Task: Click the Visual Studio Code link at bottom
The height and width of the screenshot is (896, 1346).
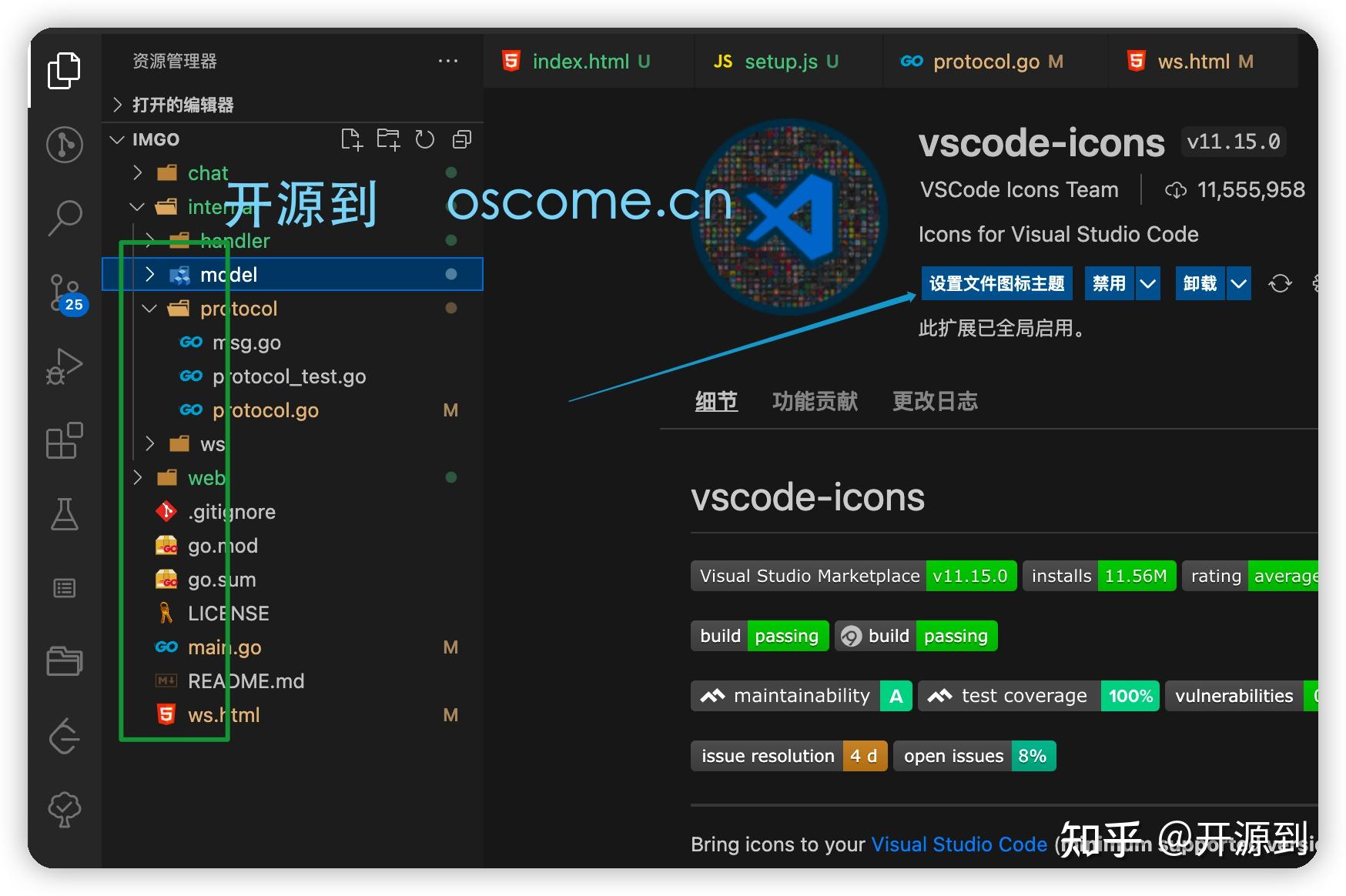Action: [959, 844]
